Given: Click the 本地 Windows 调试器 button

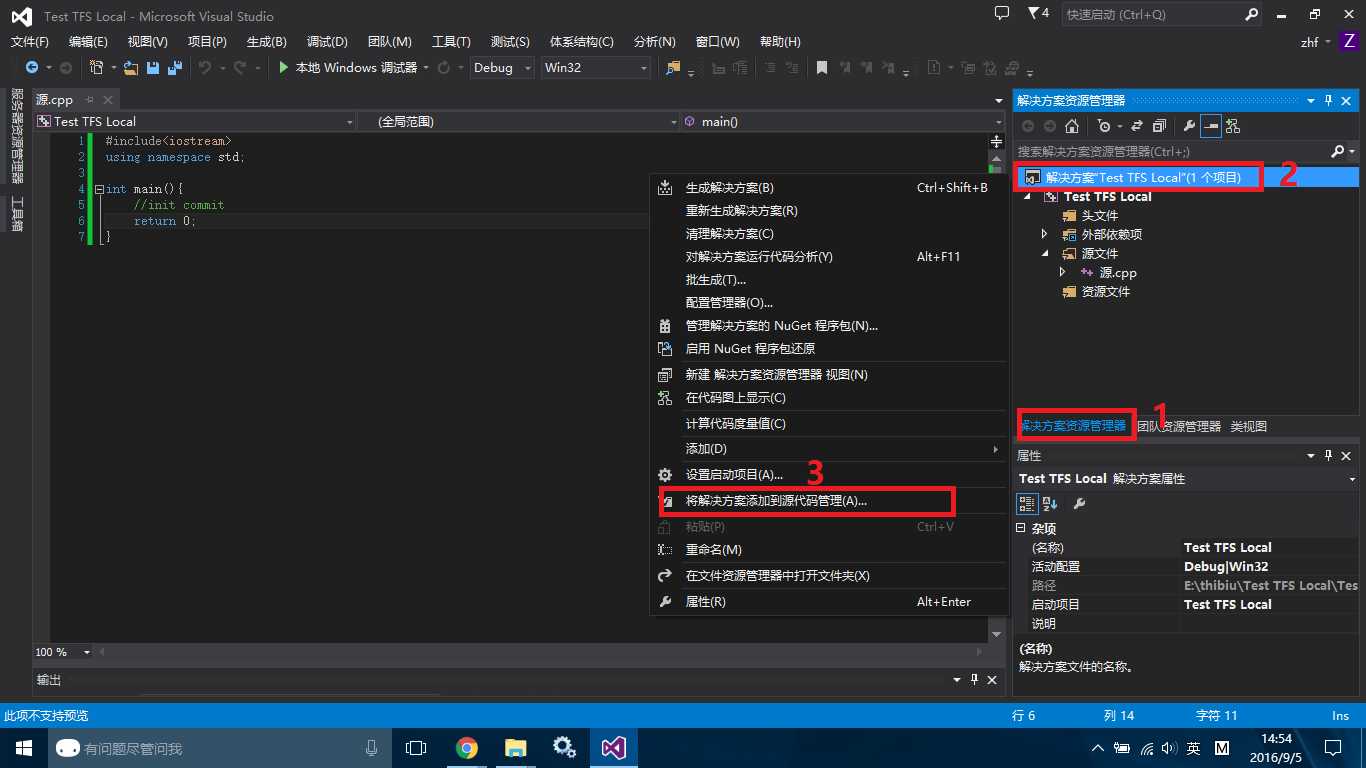Looking at the screenshot, I should click(x=347, y=67).
